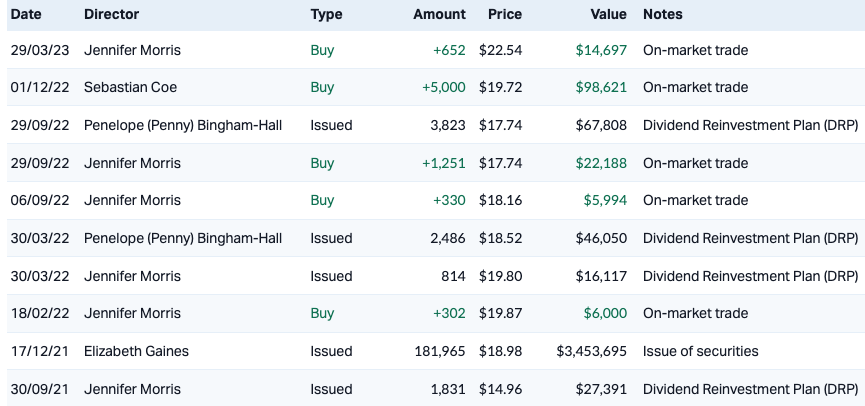The image size is (865, 406).
Task: Open Sebastian Coe director link
Action: [x=131, y=87]
